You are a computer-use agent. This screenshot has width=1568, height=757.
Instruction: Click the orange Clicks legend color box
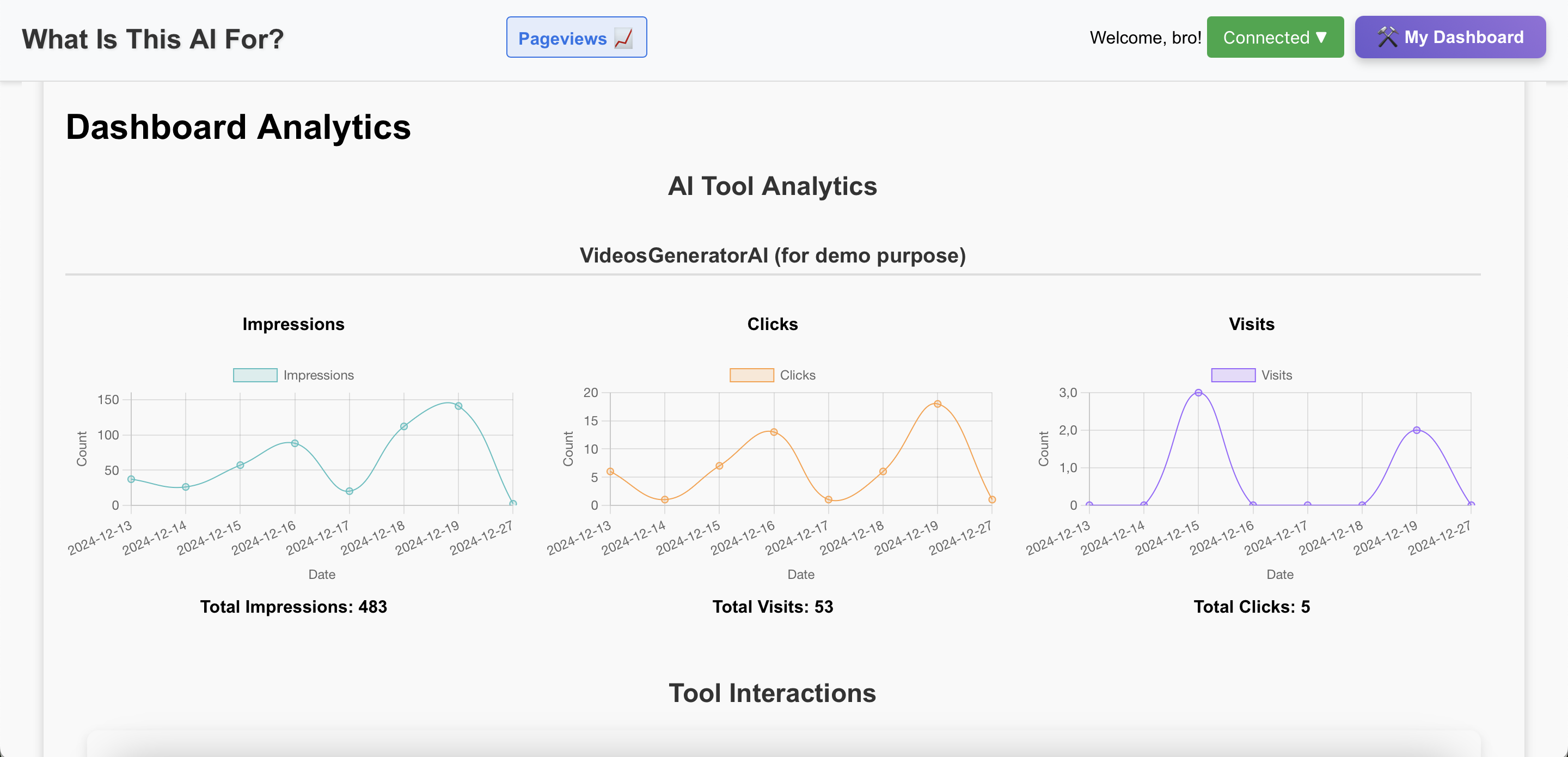pyautogui.click(x=752, y=375)
